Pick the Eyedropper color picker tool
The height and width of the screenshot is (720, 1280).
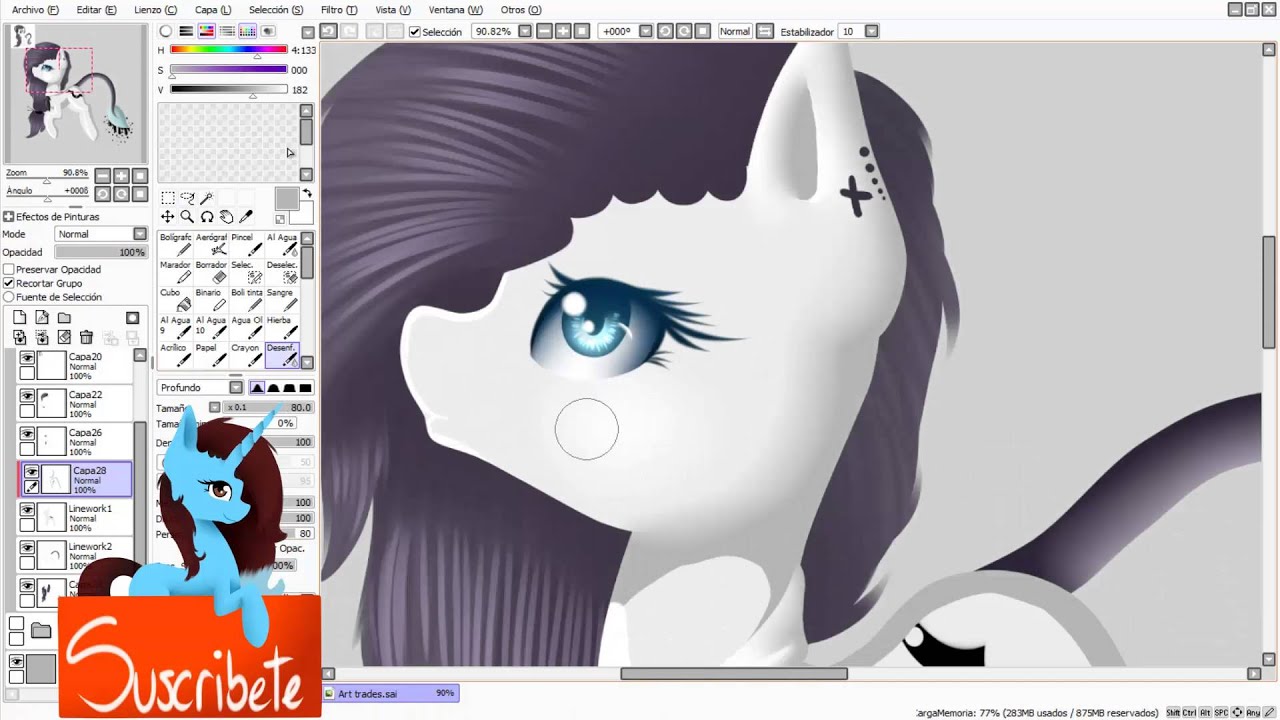(246, 217)
